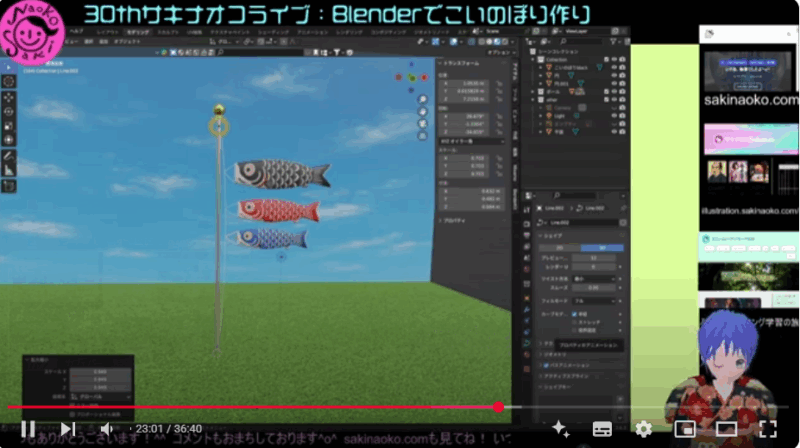Screen dimensions: 800x448
Task: Enable miniplayer mode
Action: 685,429
